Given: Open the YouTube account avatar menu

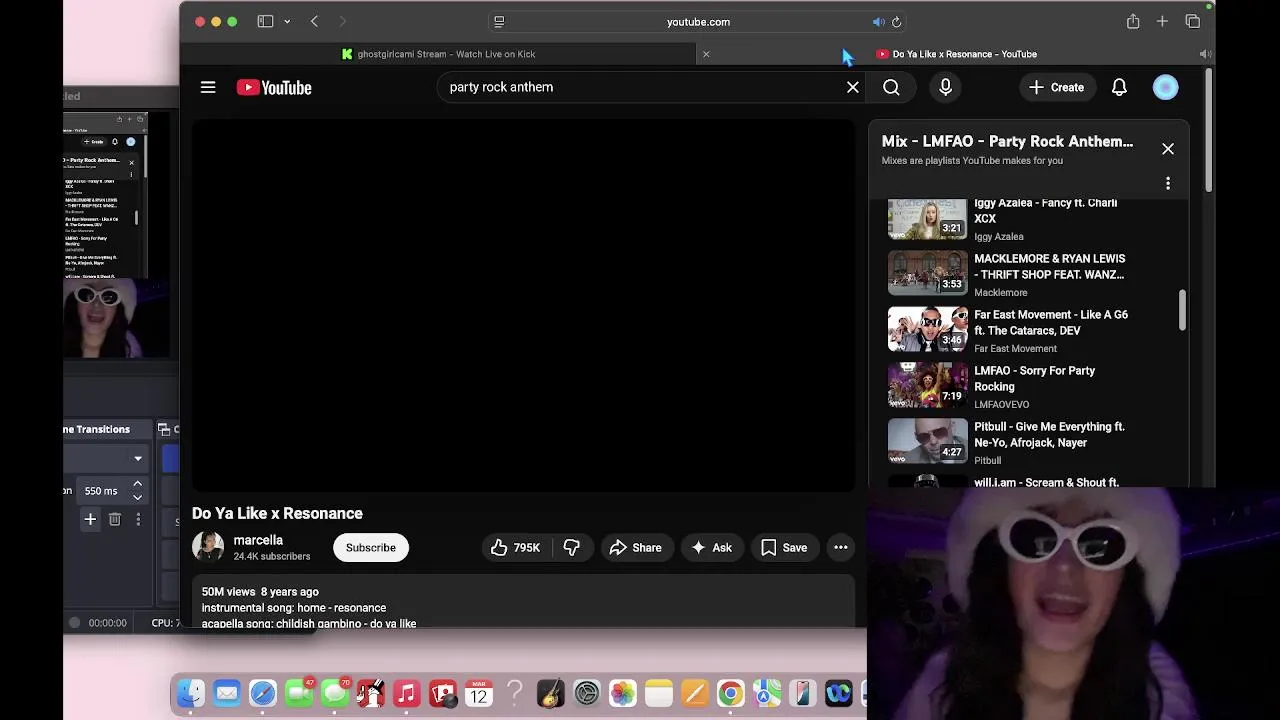Looking at the screenshot, I should point(1165,87).
